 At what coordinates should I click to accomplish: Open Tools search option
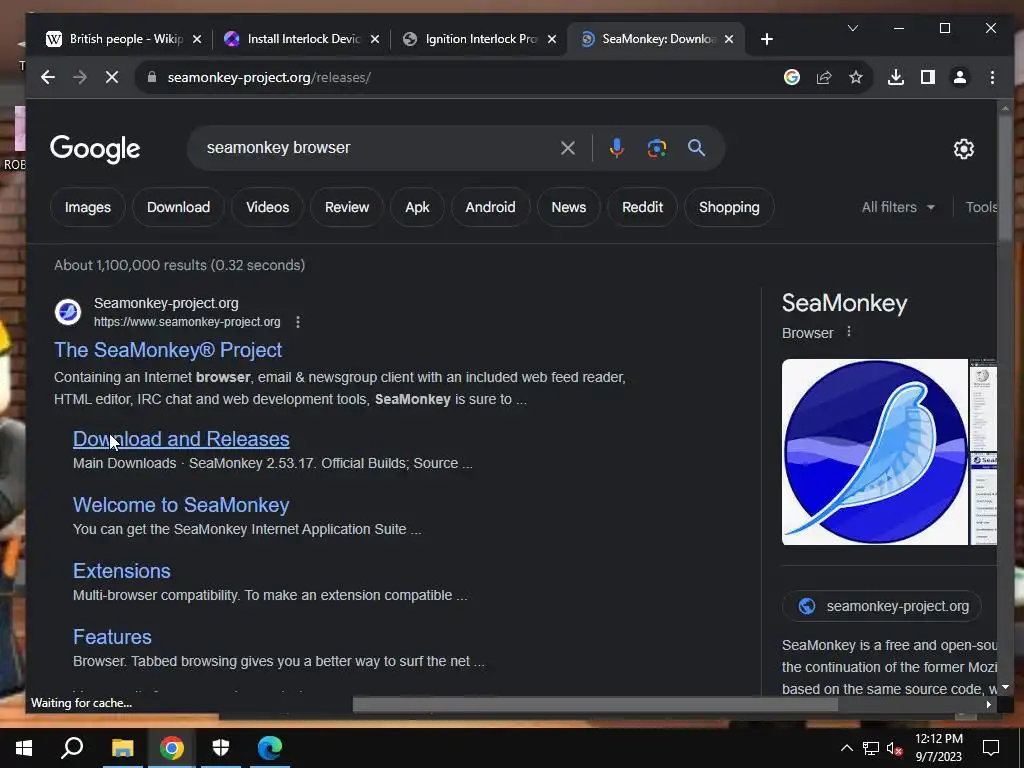click(981, 207)
